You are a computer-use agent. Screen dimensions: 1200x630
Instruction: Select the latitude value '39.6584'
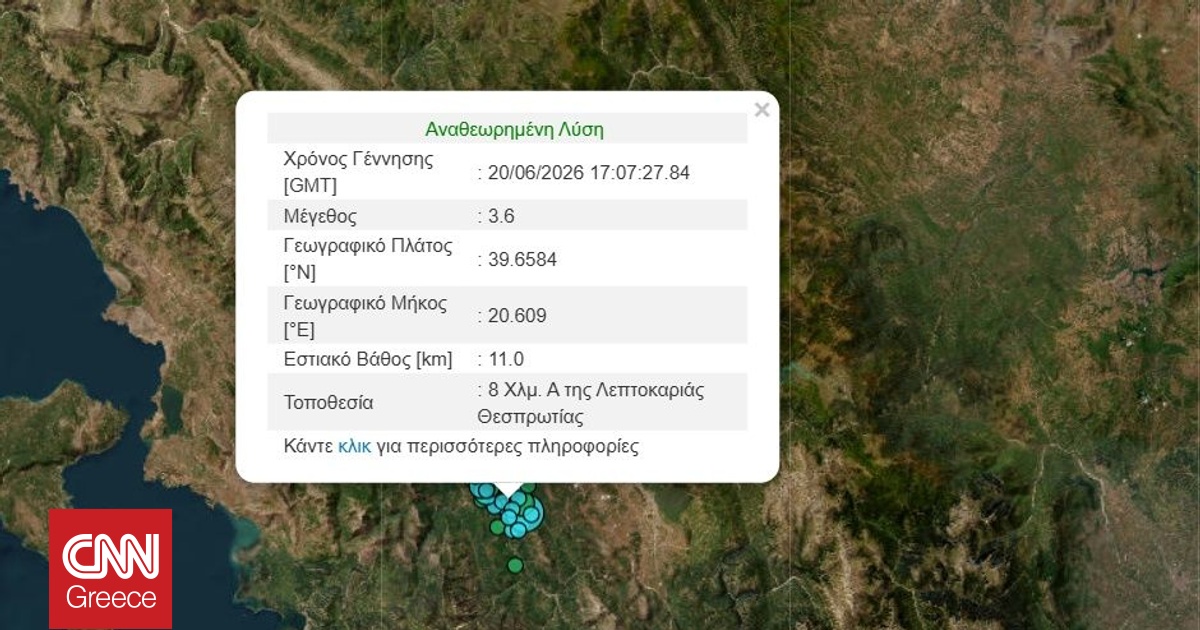point(522,260)
